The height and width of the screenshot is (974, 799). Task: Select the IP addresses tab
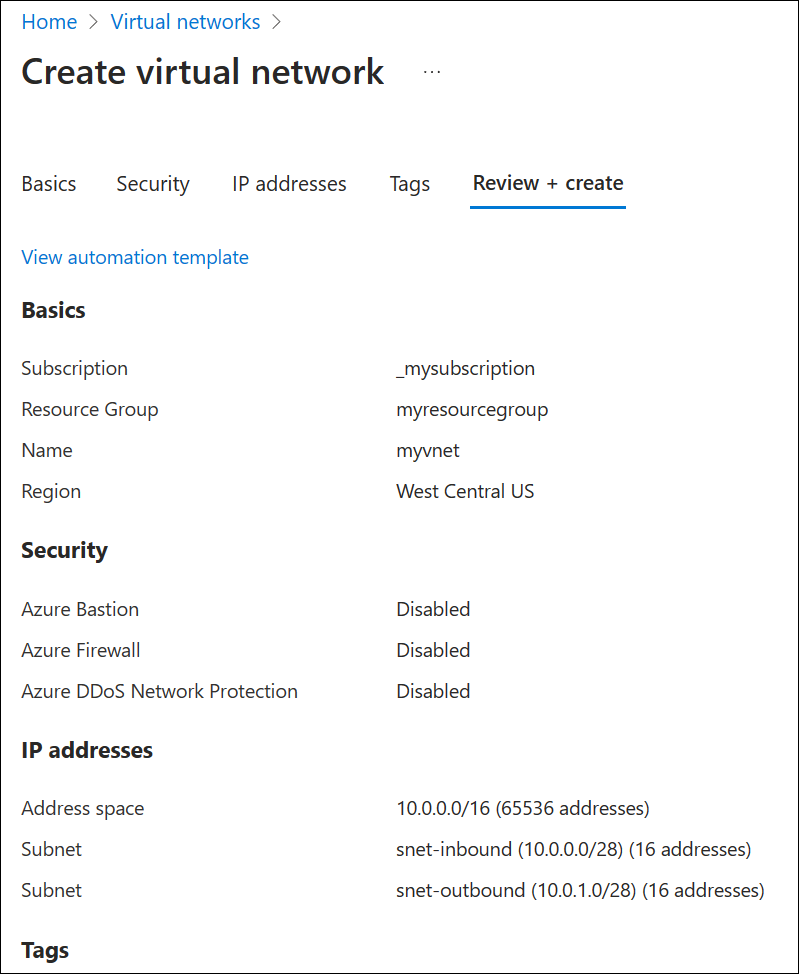tap(289, 183)
